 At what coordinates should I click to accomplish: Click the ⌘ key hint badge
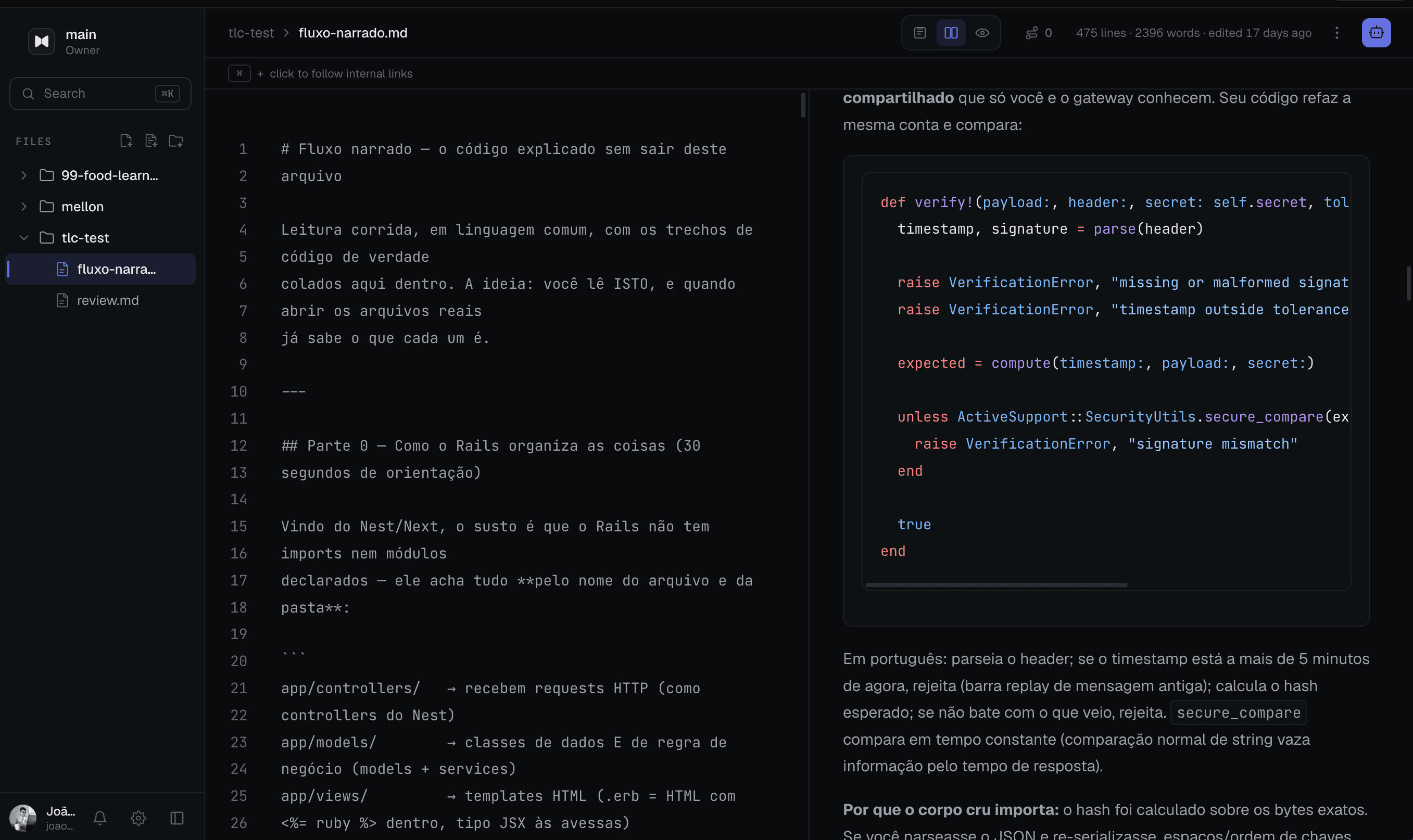(x=239, y=73)
